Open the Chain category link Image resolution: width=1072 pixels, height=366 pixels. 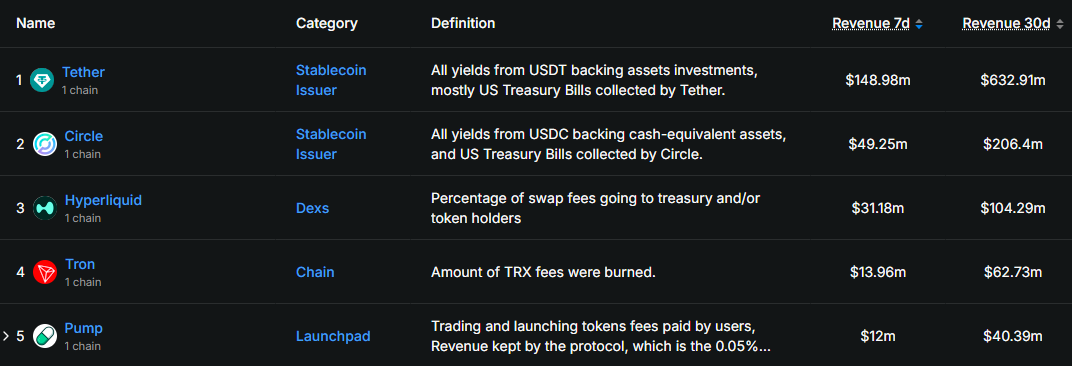315,272
